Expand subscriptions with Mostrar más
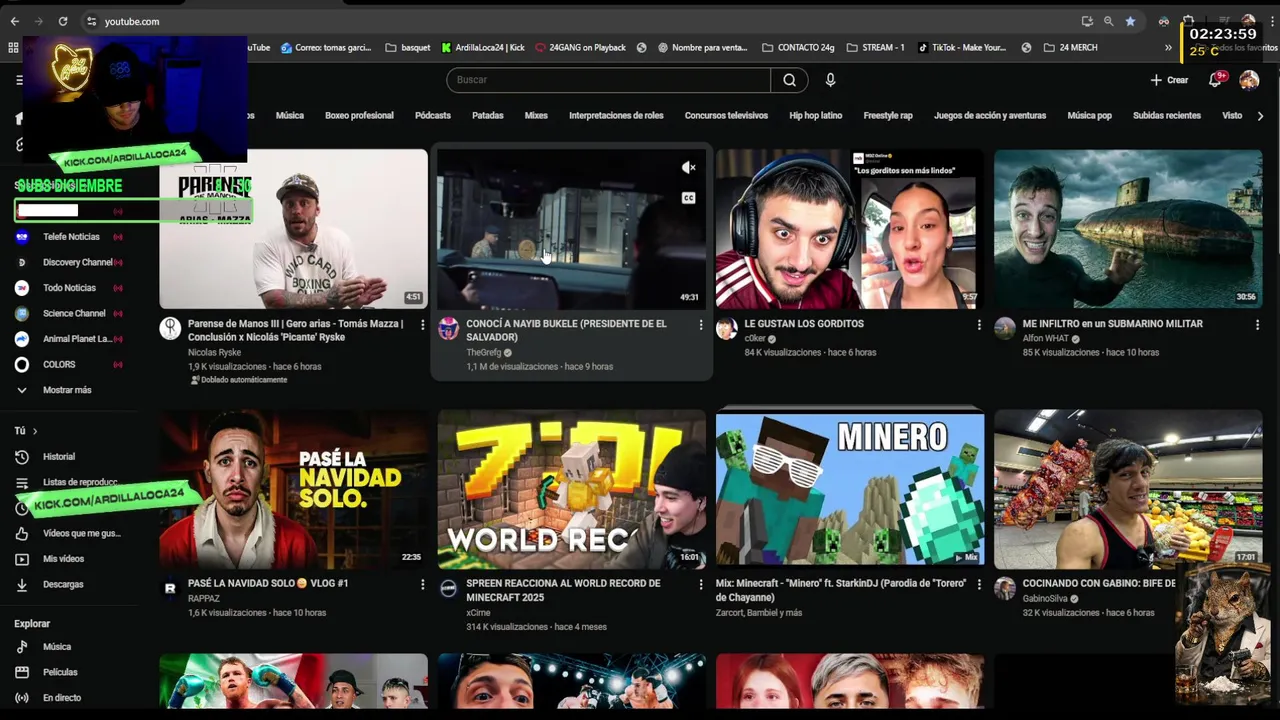Screen dimensions: 1280x720 67,390
